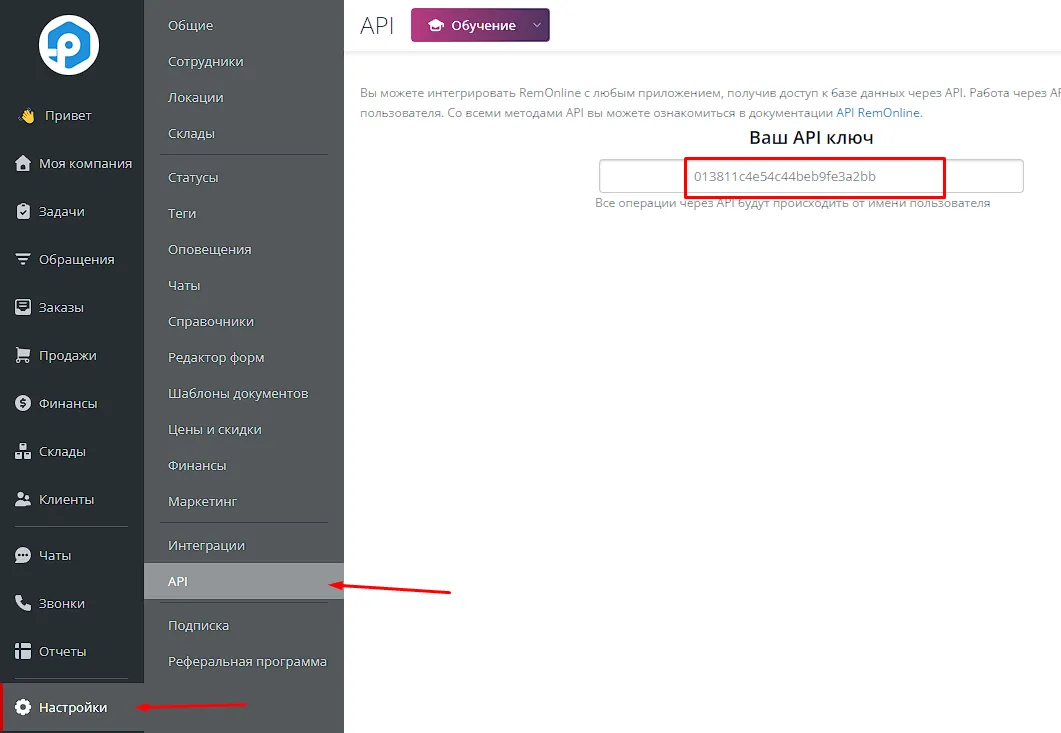Click the Calls phone icon

point(24,603)
